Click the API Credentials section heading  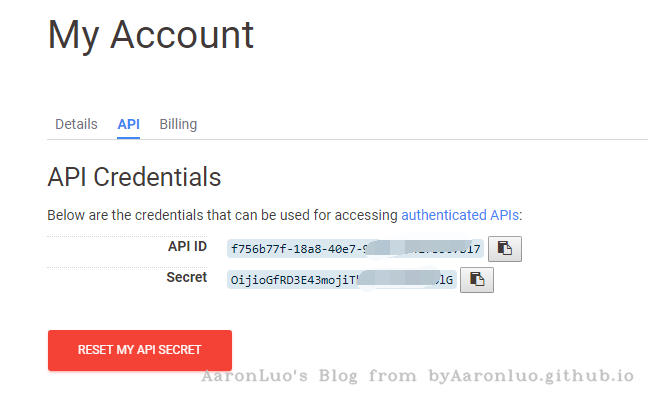click(134, 177)
